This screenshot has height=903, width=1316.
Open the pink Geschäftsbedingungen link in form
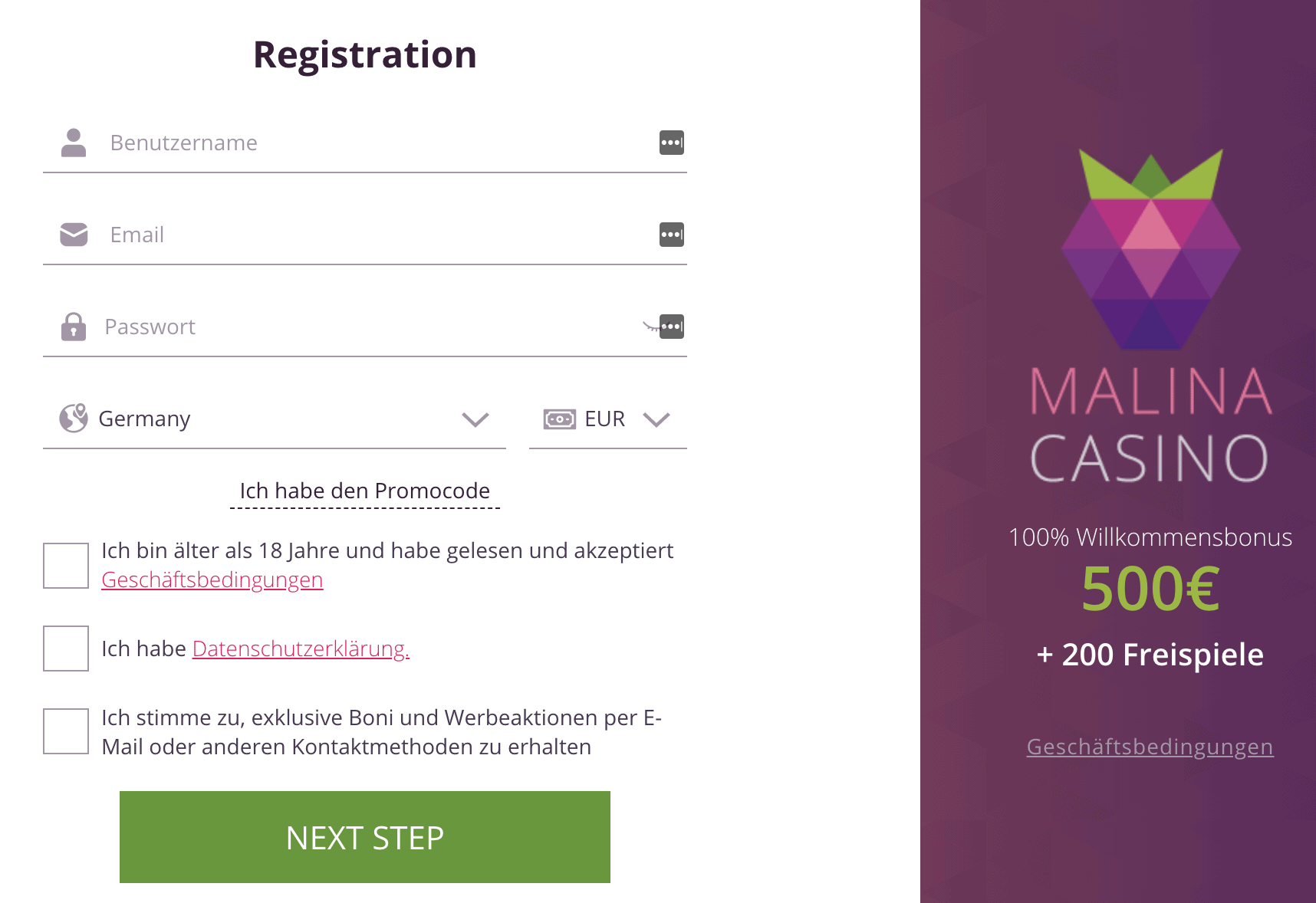click(x=212, y=580)
